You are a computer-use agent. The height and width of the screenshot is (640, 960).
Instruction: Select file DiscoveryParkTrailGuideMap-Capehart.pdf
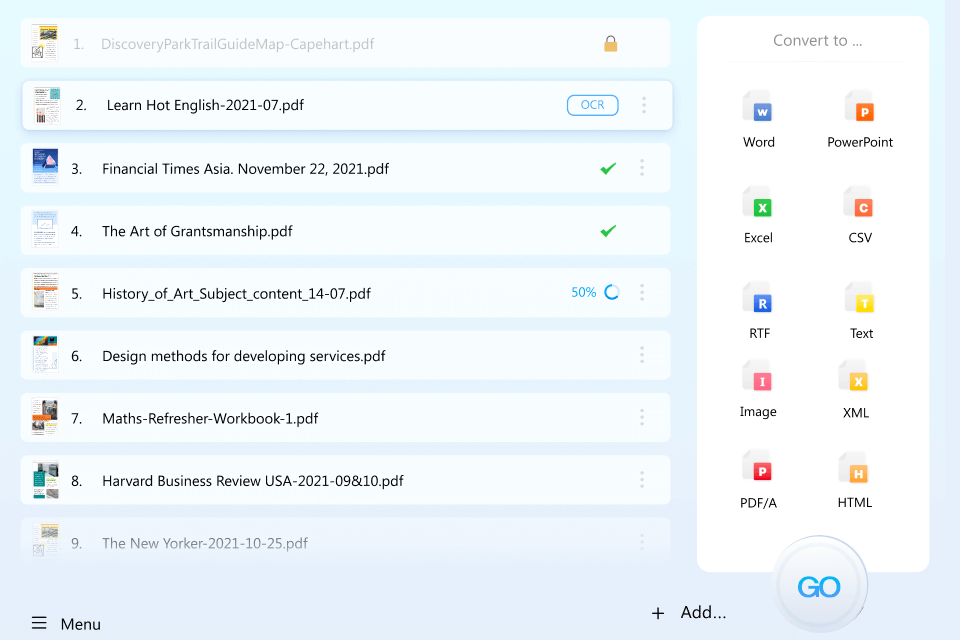(x=345, y=43)
